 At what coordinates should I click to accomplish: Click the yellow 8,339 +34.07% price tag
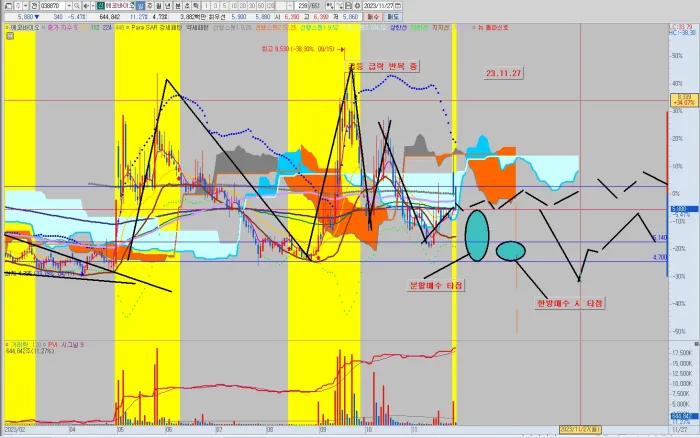click(x=684, y=100)
